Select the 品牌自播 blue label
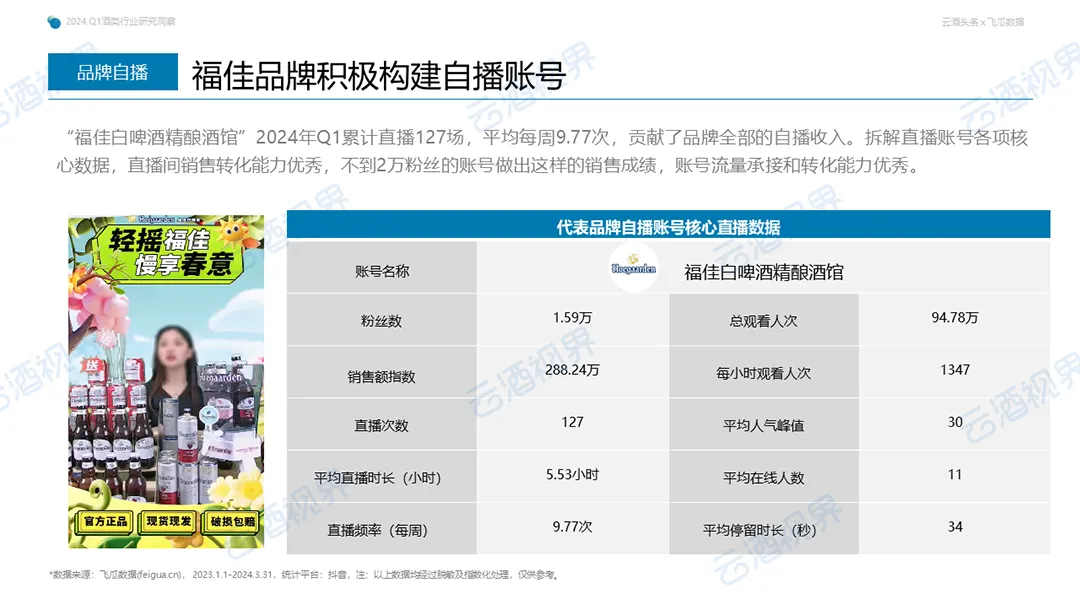Image resolution: width=1080 pixels, height=608 pixels. coord(113,72)
